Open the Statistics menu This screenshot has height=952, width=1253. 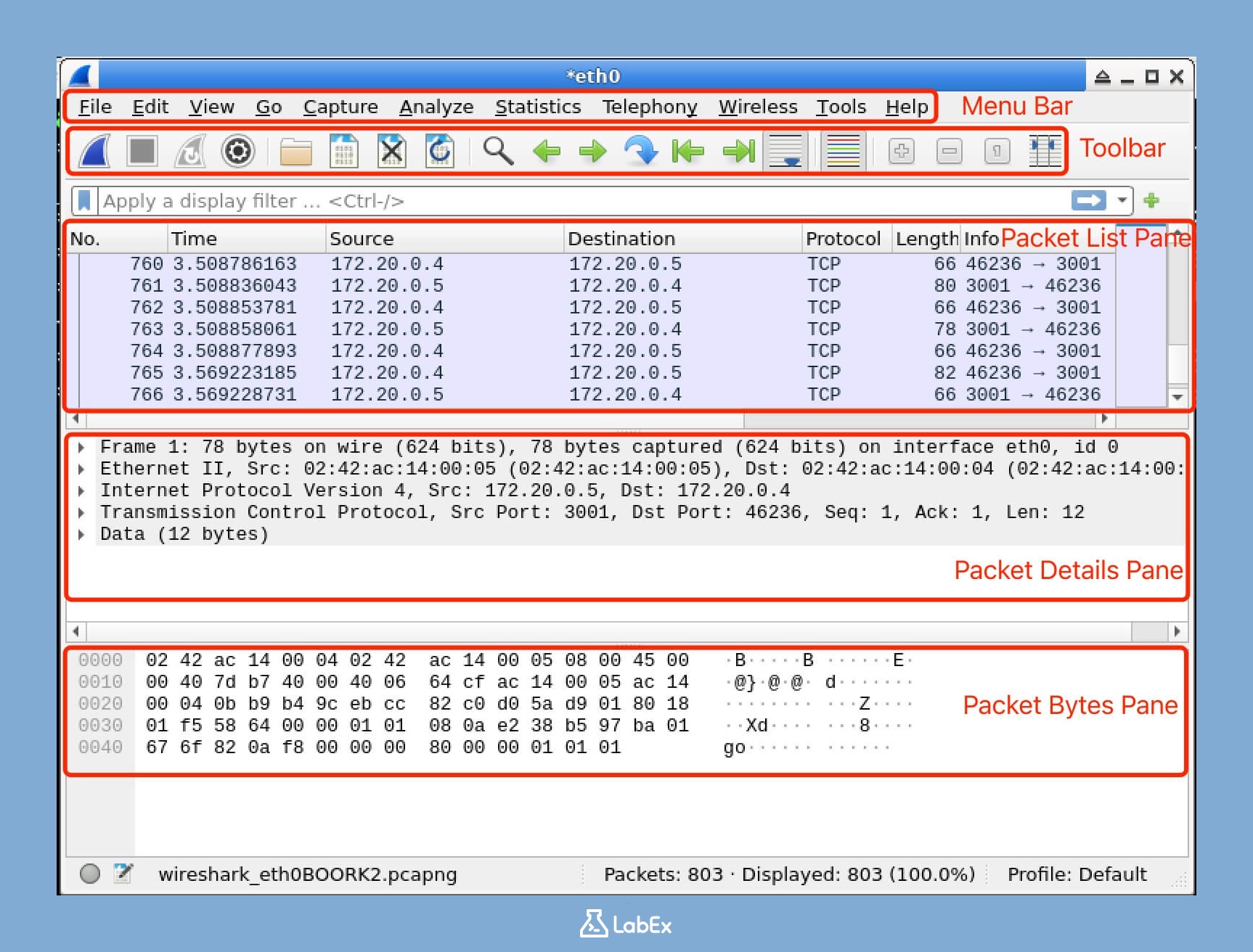click(537, 107)
